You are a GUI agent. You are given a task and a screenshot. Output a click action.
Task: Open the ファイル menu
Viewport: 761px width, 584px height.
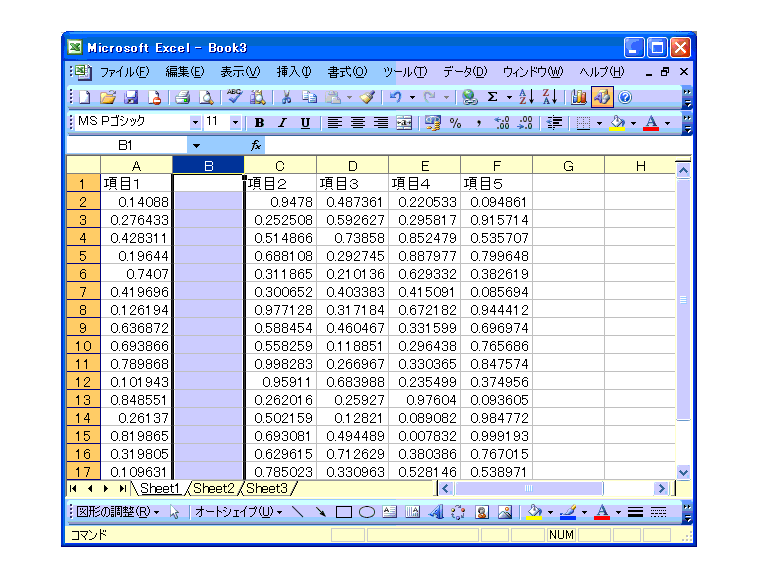pyautogui.click(x=124, y=72)
